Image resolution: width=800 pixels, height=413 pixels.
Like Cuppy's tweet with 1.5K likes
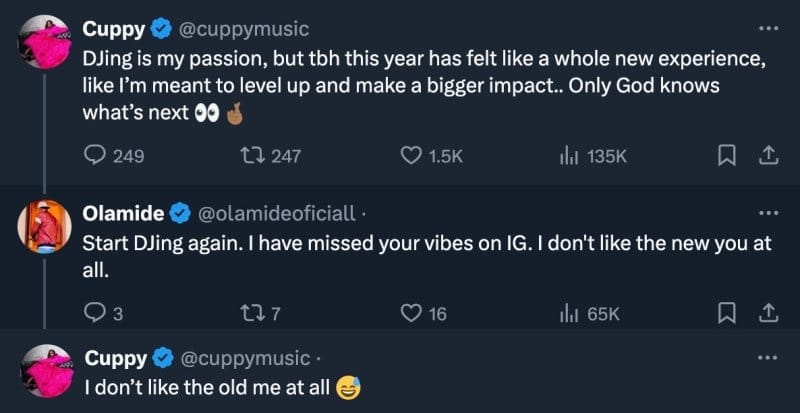410,155
